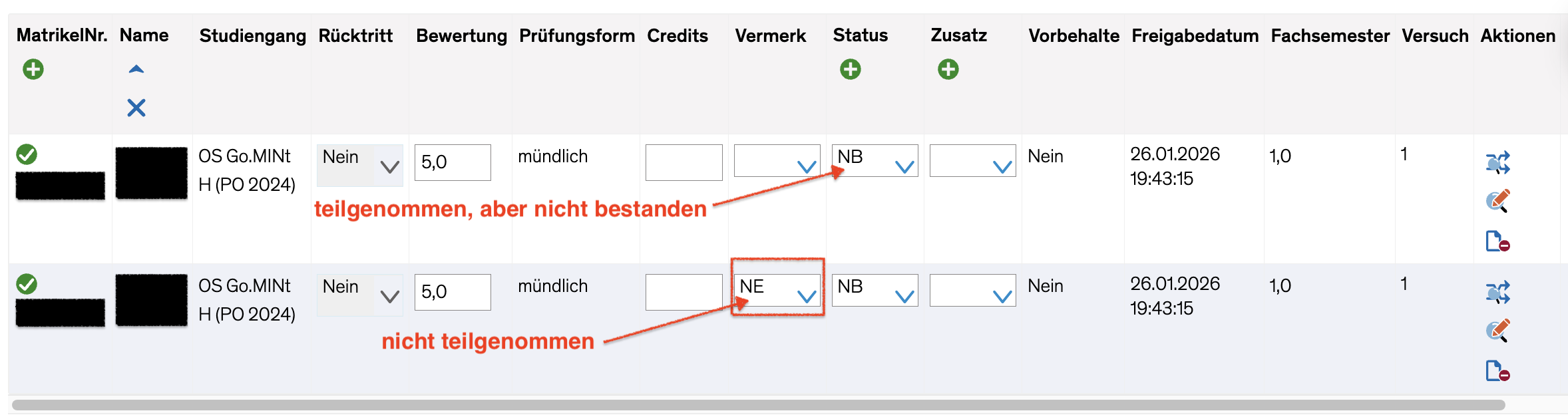Image resolution: width=1568 pixels, height=419 pixels.
Task: Click the shuffle arrows icon in second row
Action: pyautogui.click(x=1498, y=292)
